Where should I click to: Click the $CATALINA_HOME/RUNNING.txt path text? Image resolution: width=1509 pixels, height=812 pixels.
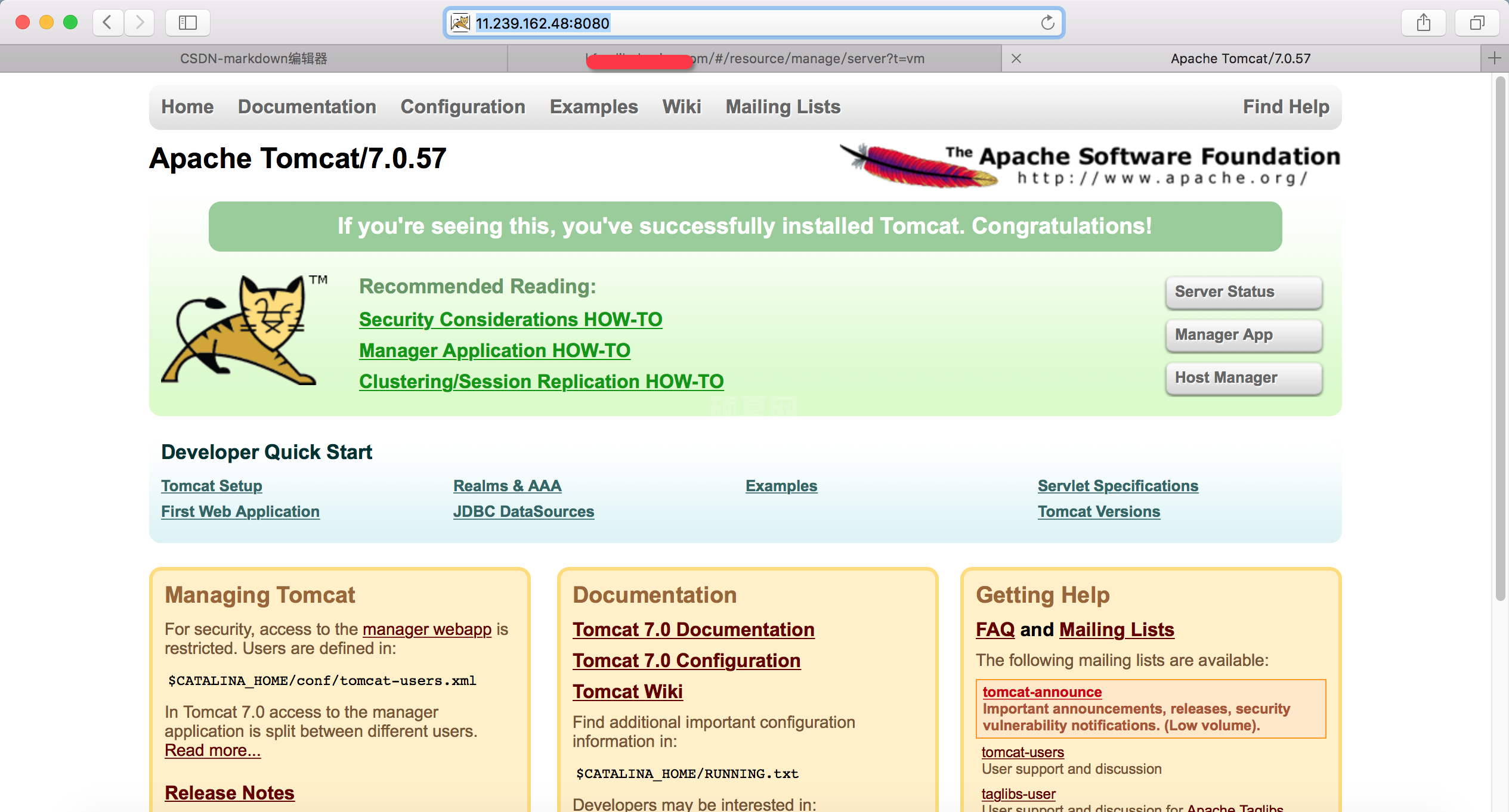coord(687,774)
